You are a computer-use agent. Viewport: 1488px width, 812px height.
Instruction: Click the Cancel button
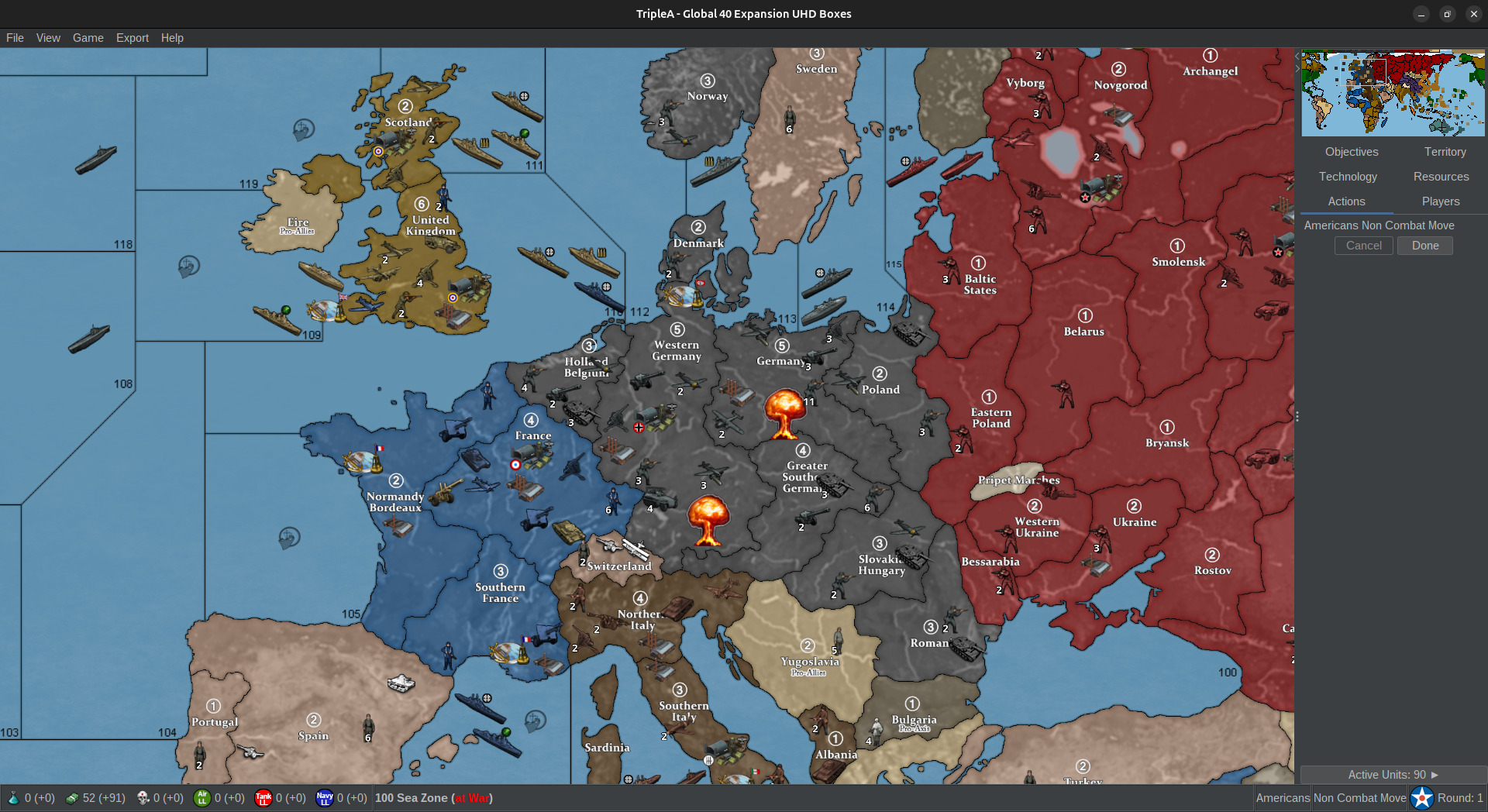click(x=1364, y=246)
